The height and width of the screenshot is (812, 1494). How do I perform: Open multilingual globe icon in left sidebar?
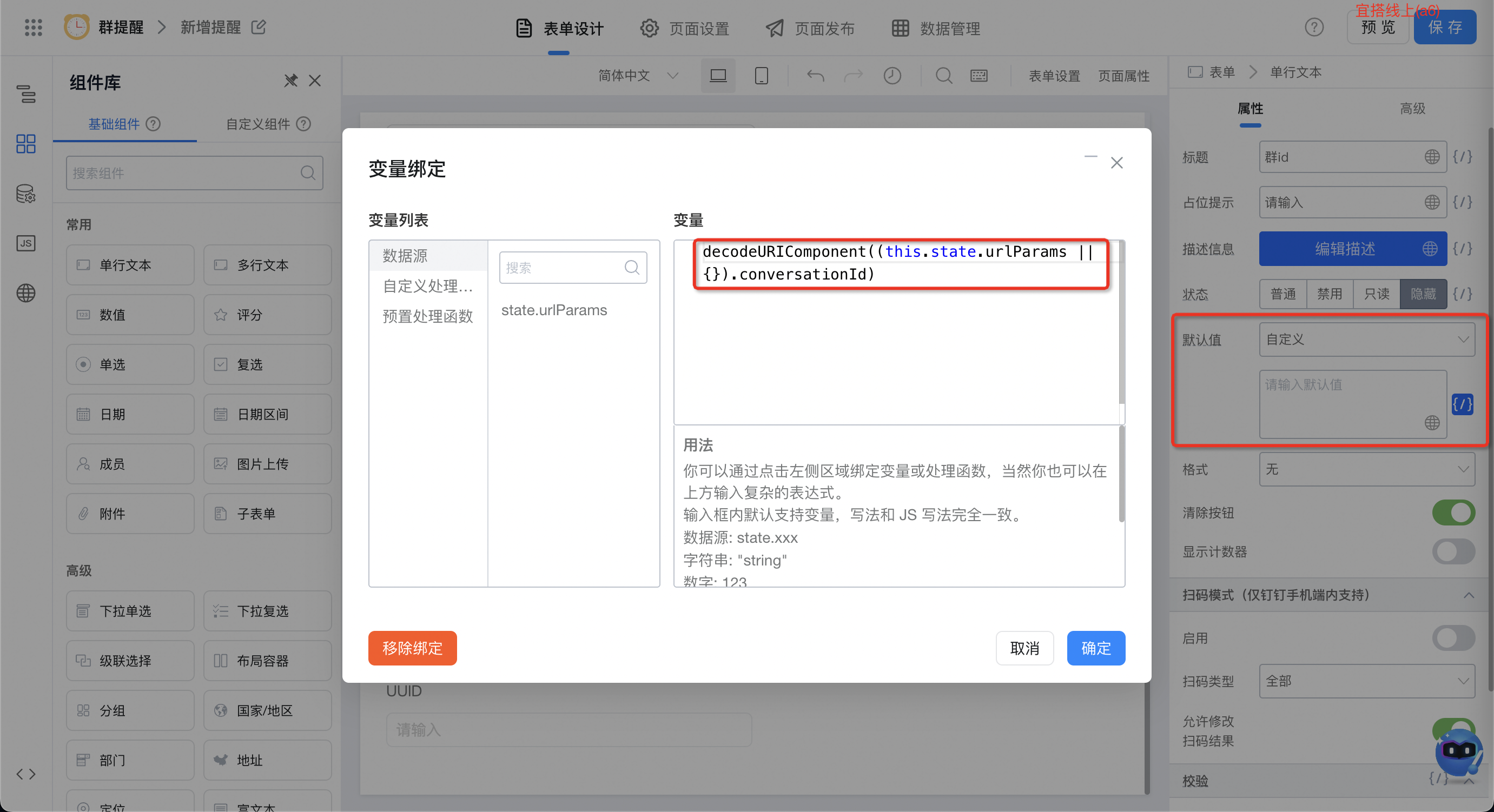pos(26,293)
